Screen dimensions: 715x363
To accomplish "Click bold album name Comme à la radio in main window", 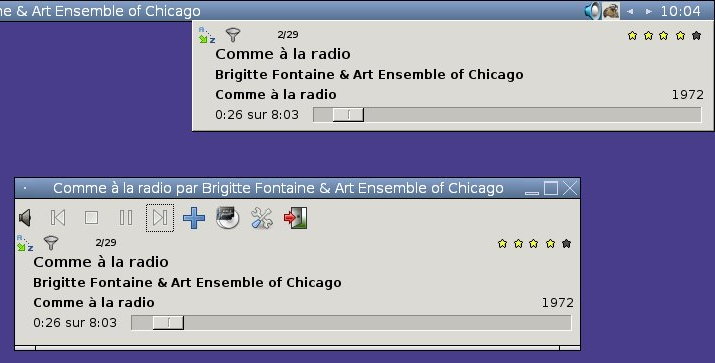I will coord(94,303).
